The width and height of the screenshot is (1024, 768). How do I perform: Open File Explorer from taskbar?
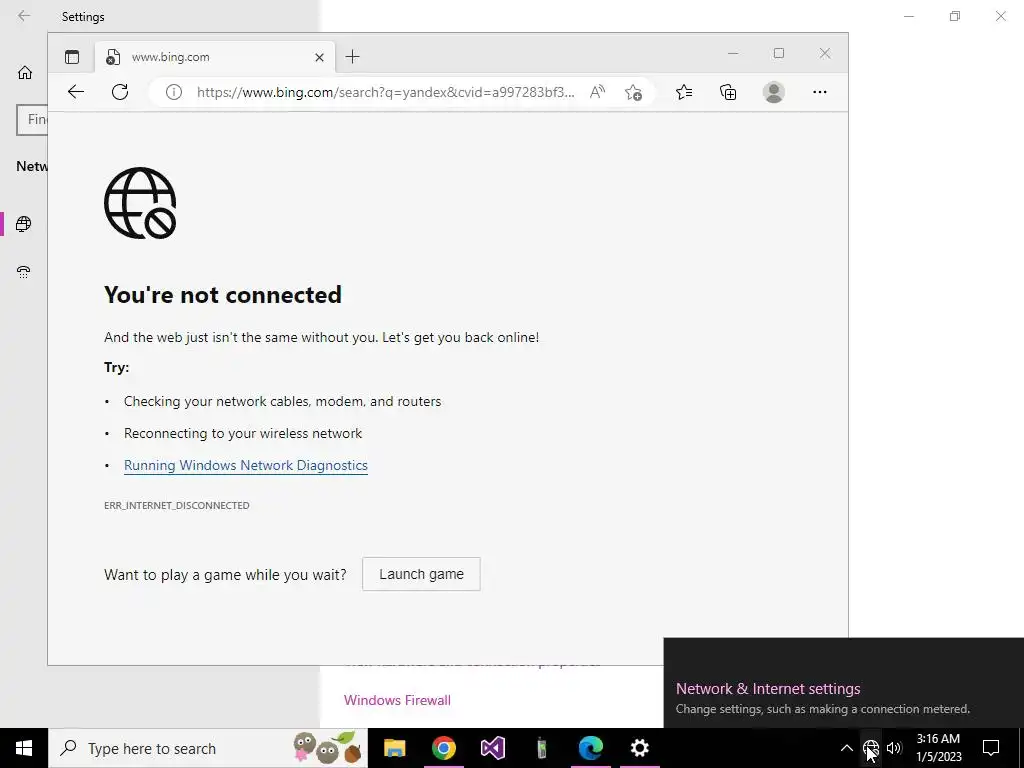[x=394, y=748]
